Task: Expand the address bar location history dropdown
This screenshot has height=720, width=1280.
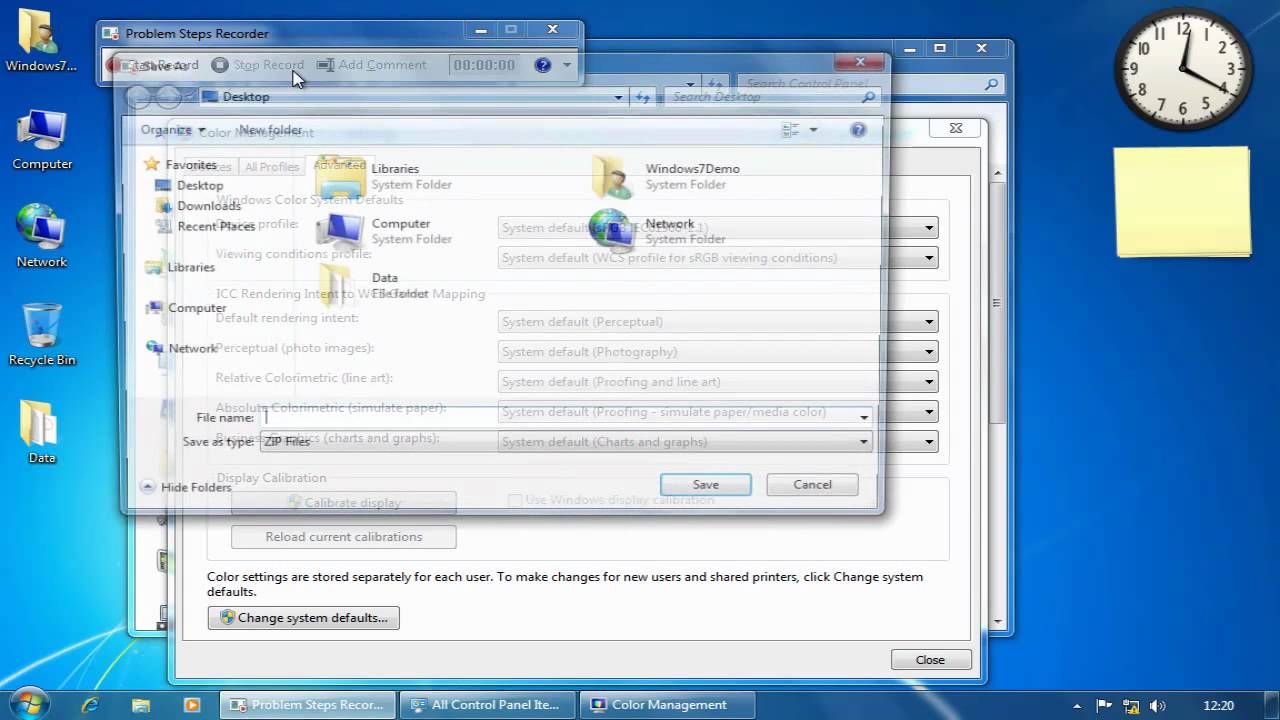Action: [x=619, y=97]
